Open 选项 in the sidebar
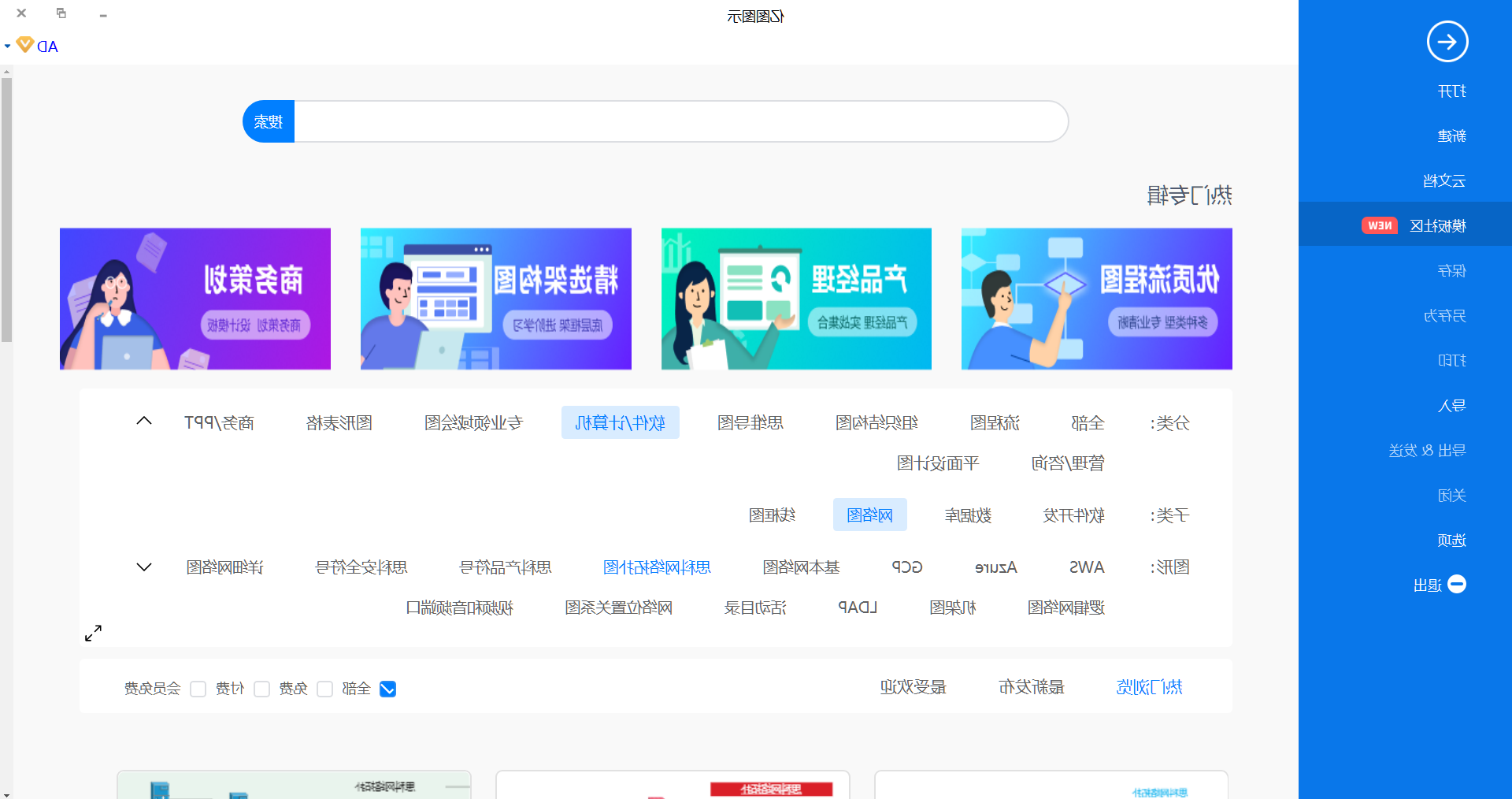This screenshot has height=799, width=1512. 1451,541
